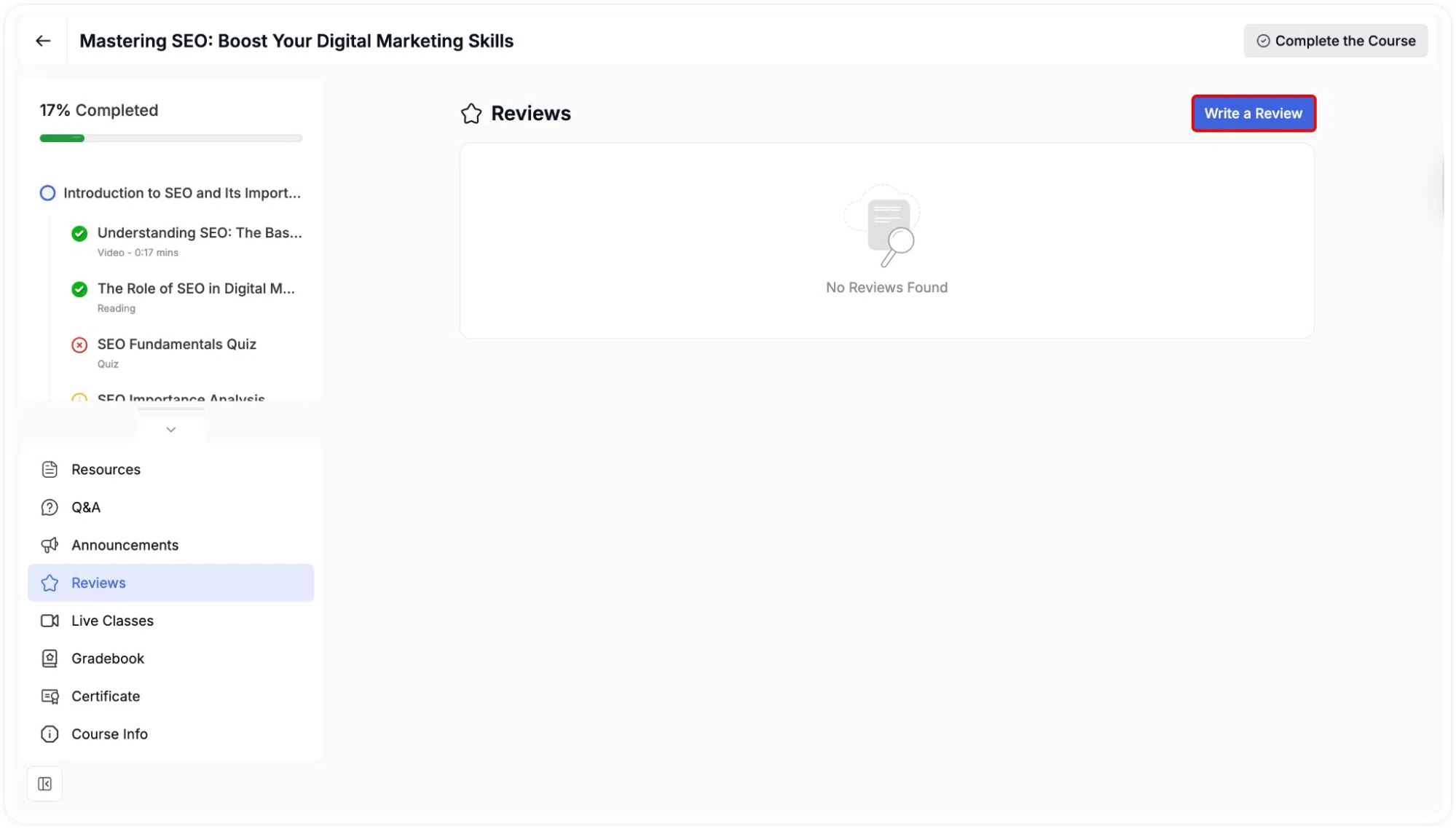Click the SEO Fundamentals Quiz failed status icon
The height and width of the screenshot is (829, 1456).
[x=79, y=345]
